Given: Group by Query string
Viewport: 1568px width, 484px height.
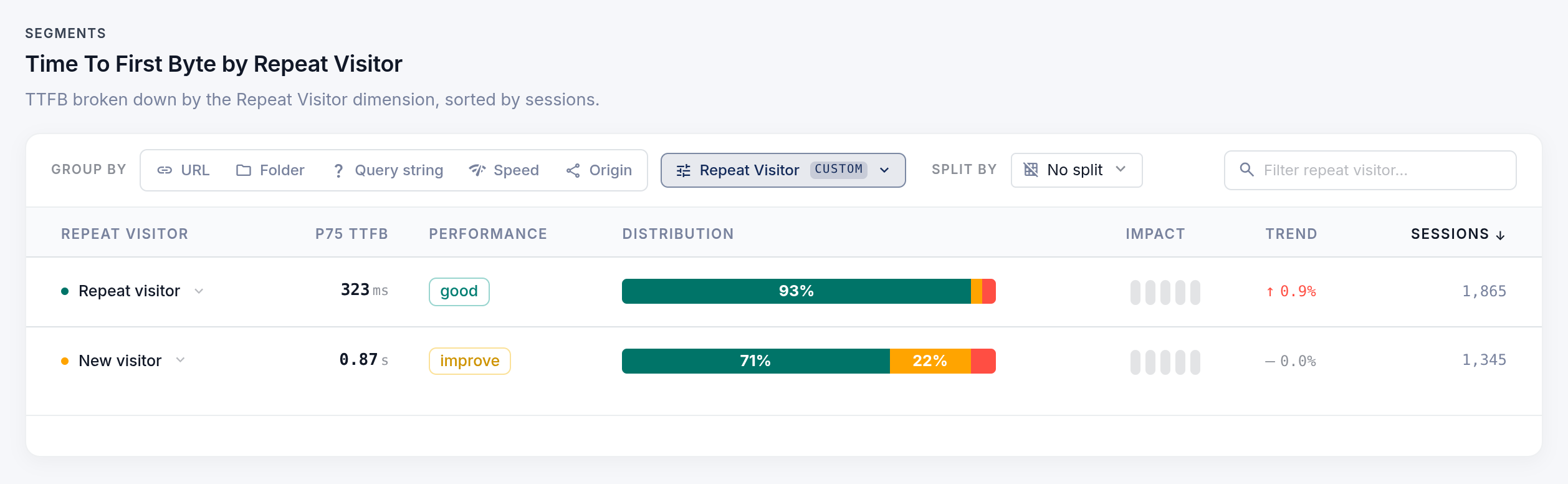Looking at the screenshot, I should click(x=388, y=170).
